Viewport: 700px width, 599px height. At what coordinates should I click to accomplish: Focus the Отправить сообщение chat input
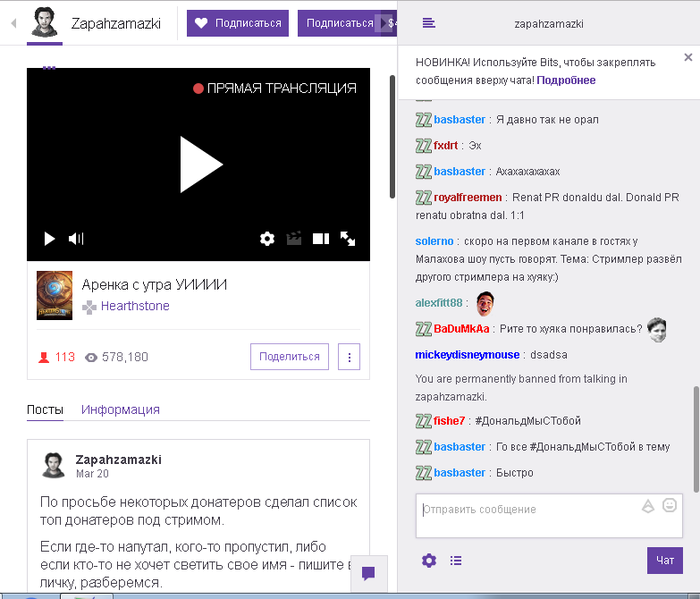click(x=549, y=516)
